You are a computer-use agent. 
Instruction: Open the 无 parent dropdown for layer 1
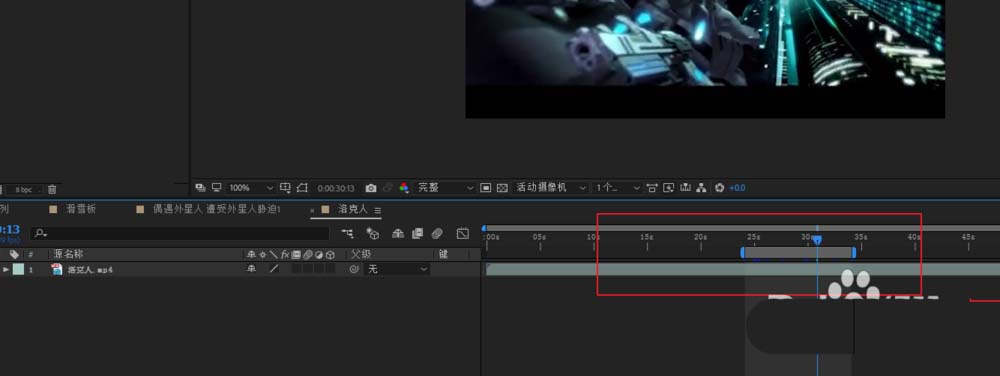point(397,270)
